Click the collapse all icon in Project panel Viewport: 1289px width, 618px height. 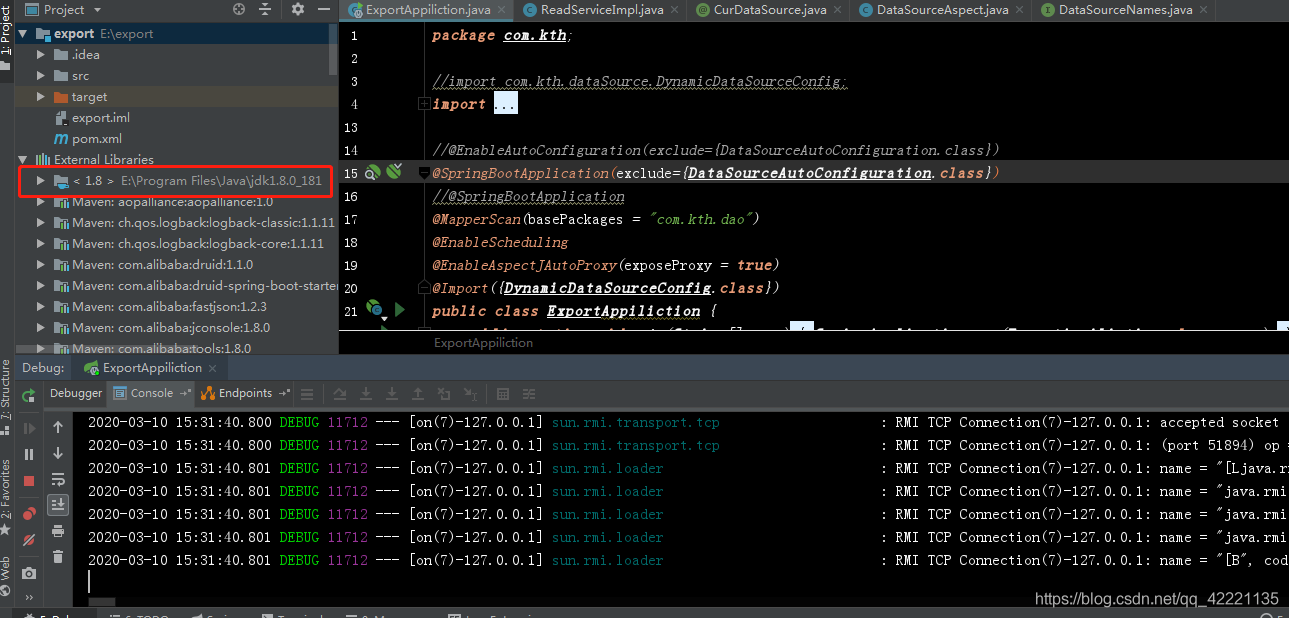pyautogui.click(x=267, y=9)
